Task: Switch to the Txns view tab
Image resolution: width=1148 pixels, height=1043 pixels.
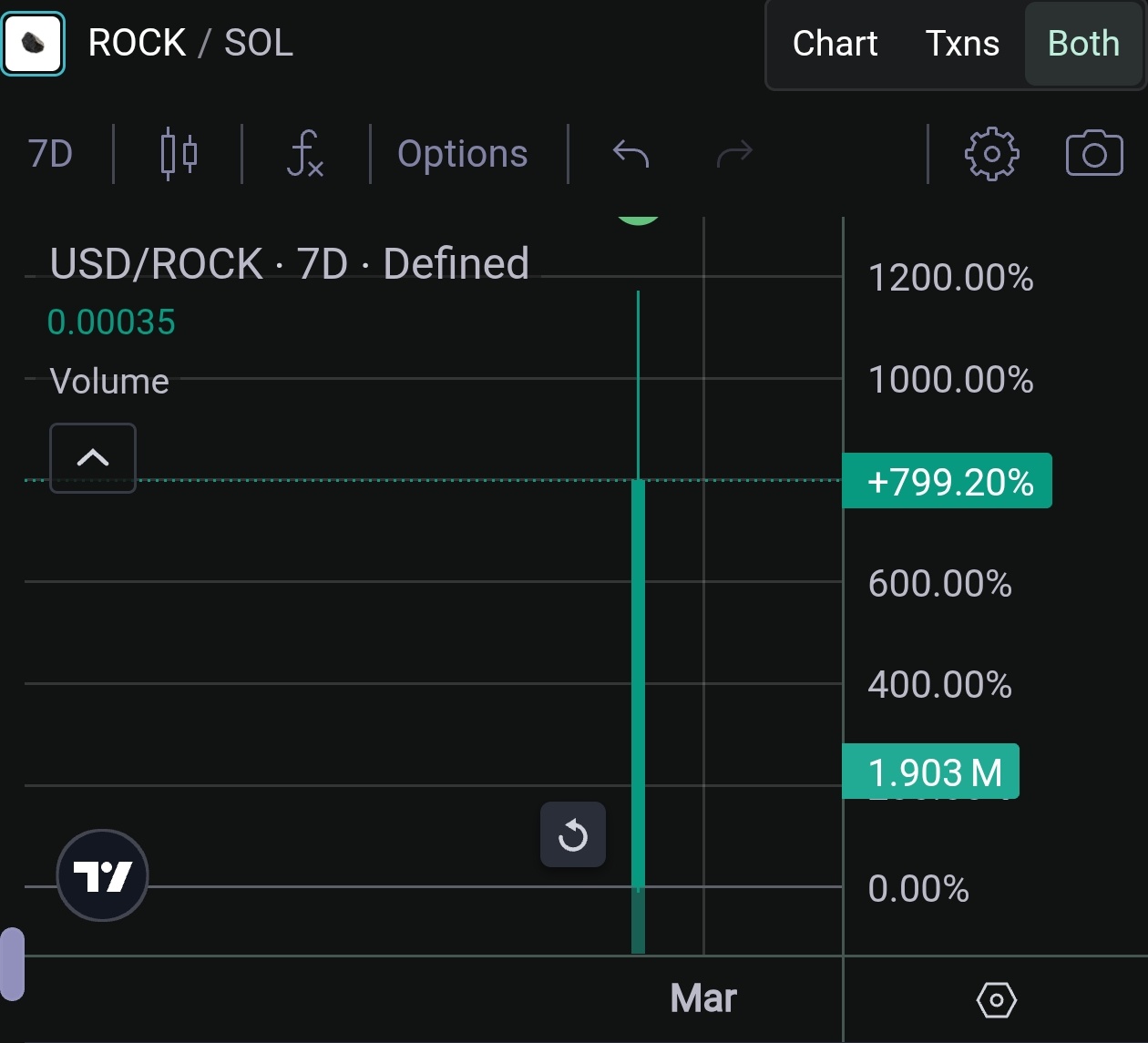Action: tap(962, 44)
